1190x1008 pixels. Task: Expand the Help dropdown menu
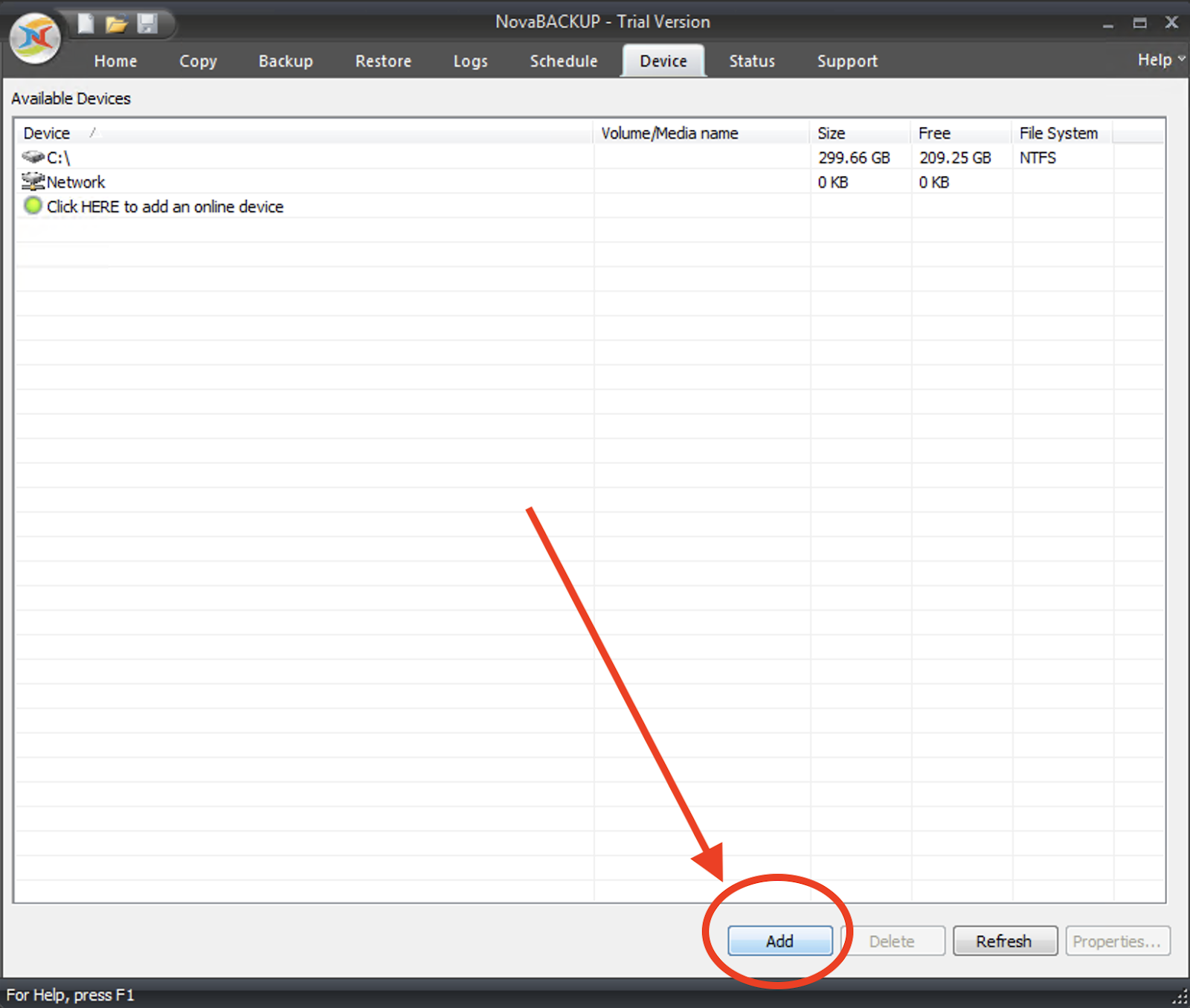pyautogui.click(x=1161, y=60)
